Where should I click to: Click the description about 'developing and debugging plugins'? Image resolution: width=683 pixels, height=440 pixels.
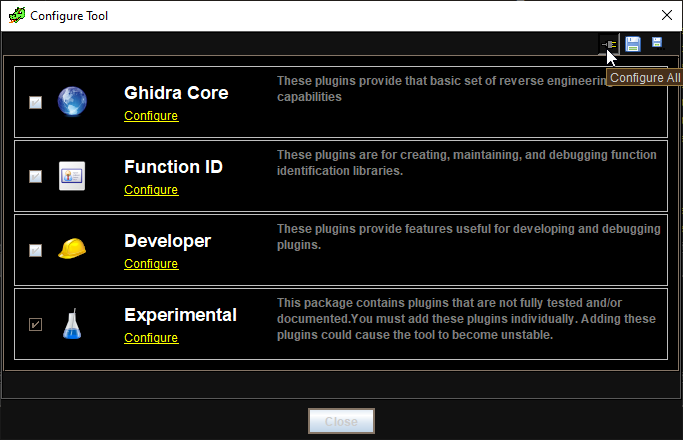click(469, 237)
